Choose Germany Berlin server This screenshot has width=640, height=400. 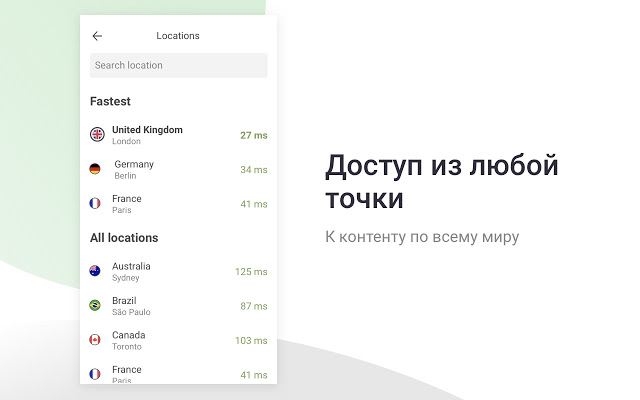179,169
